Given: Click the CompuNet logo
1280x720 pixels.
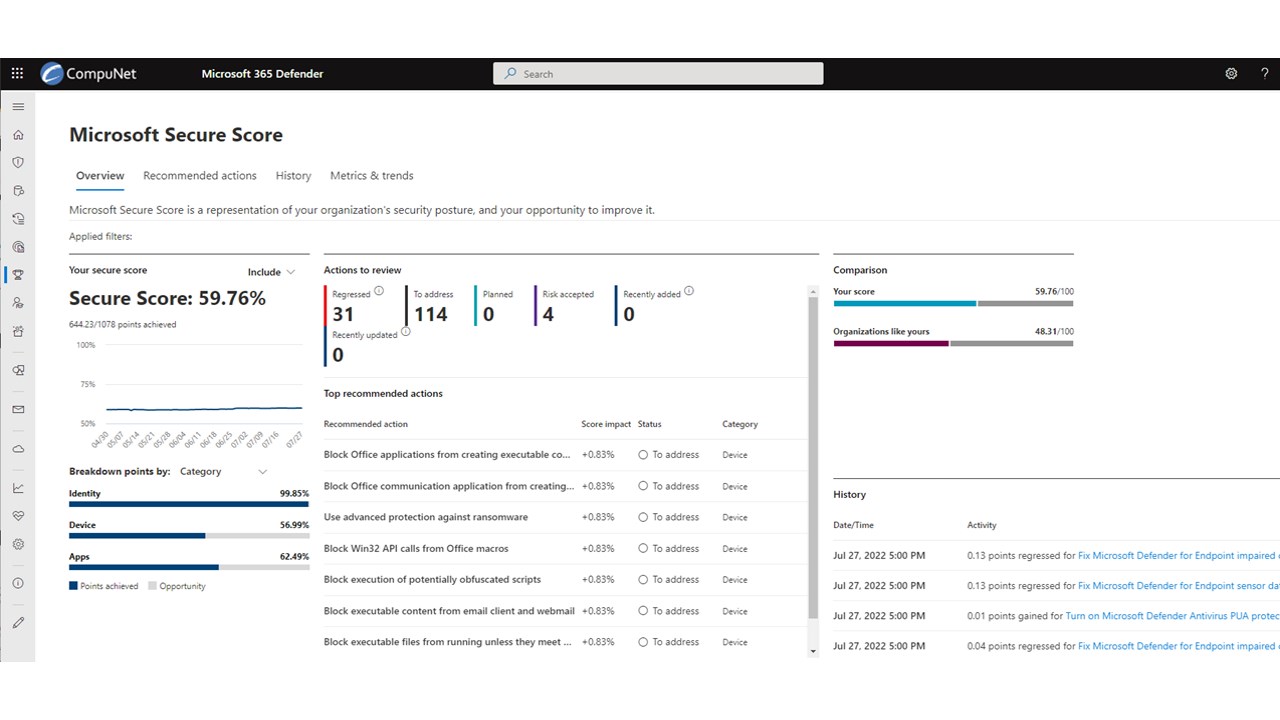Looking at the screenshot, I should click(88, 74).
